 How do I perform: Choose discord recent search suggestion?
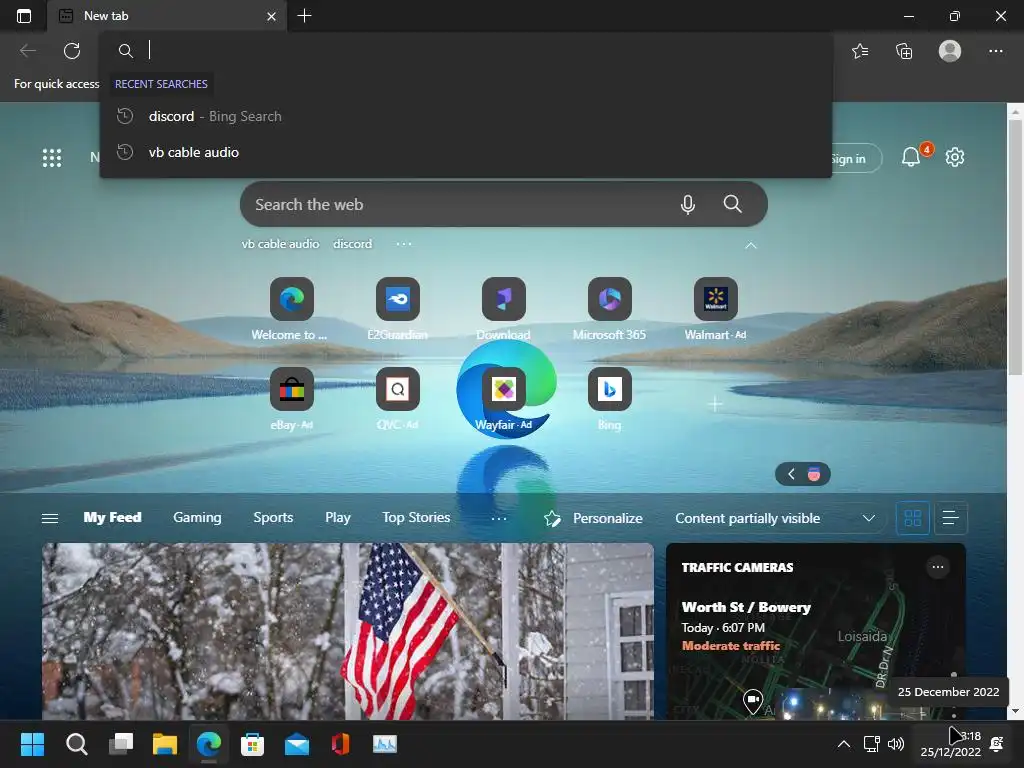coord(466,116)
